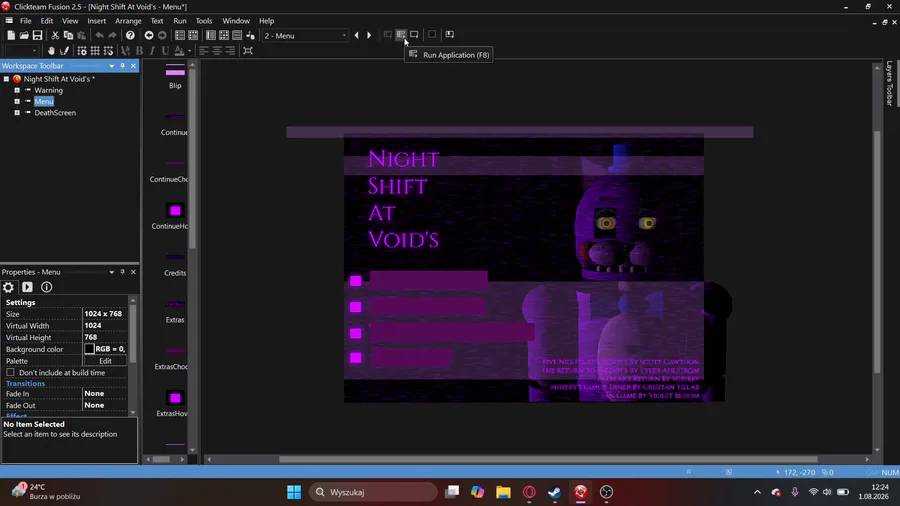Select the paint brush tool
This screenshot has height=506, width=900.
coord(64,50)
